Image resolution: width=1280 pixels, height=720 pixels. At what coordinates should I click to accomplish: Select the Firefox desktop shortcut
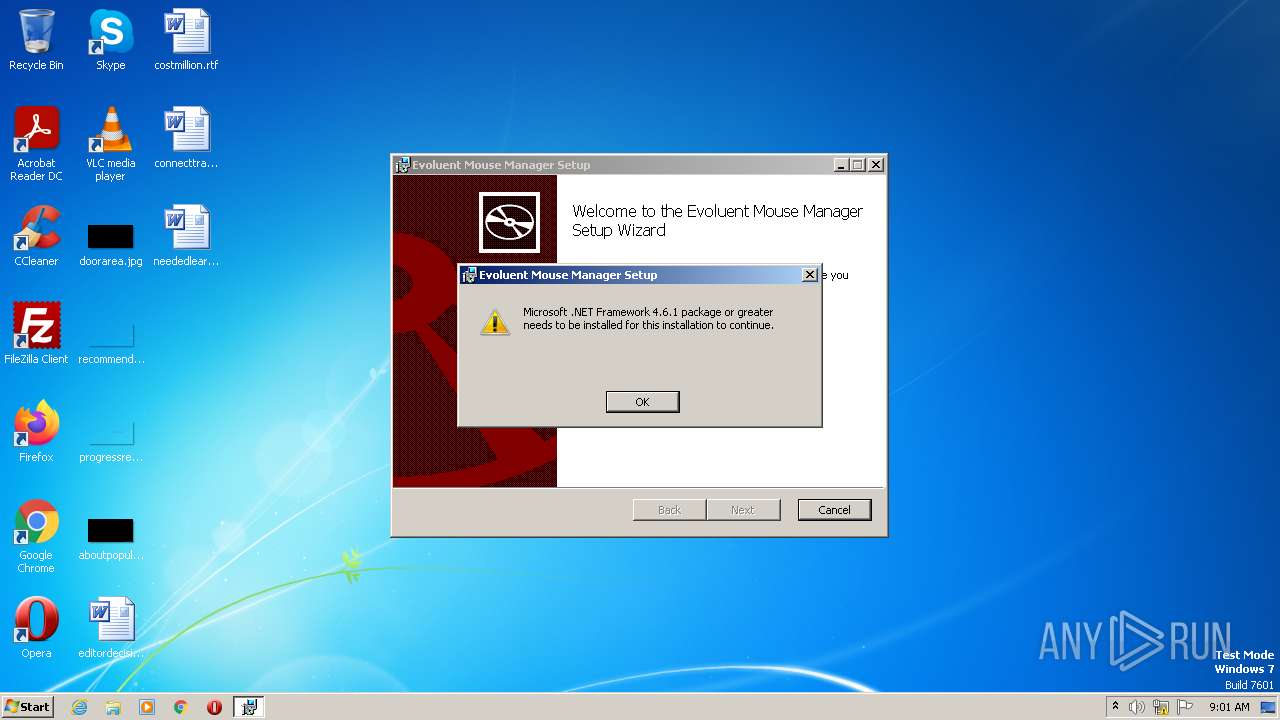(36, 432)
